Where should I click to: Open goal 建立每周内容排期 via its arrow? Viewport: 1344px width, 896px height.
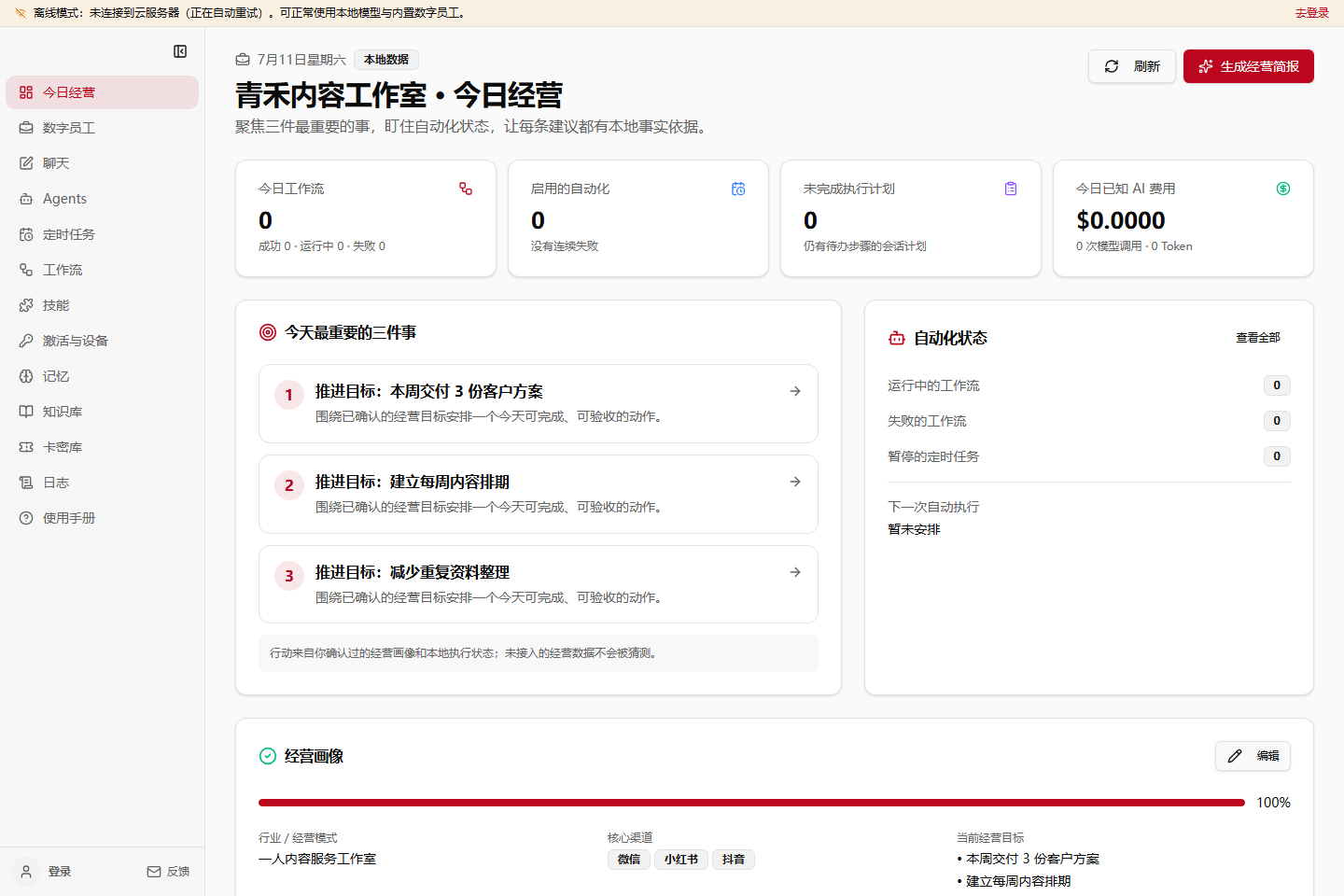(795, 482)
